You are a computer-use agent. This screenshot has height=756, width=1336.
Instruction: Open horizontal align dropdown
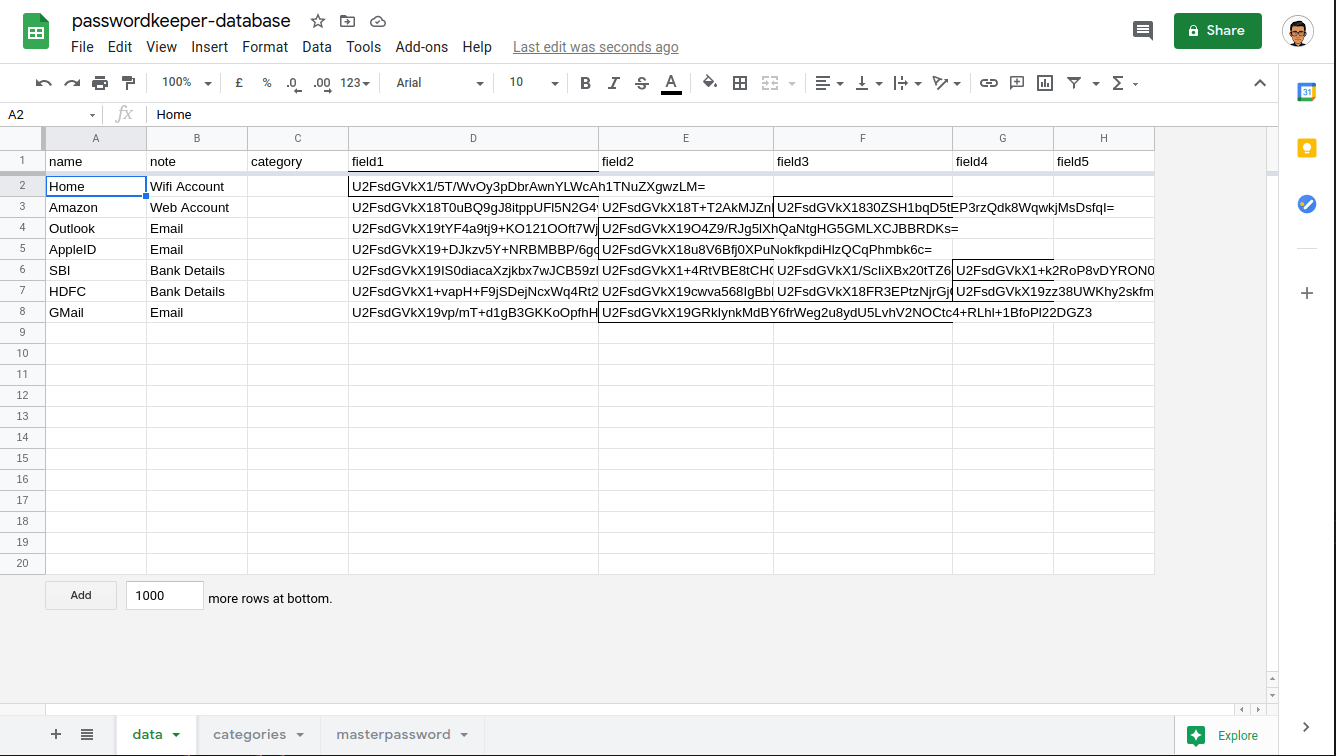click(x=829, y=83)
